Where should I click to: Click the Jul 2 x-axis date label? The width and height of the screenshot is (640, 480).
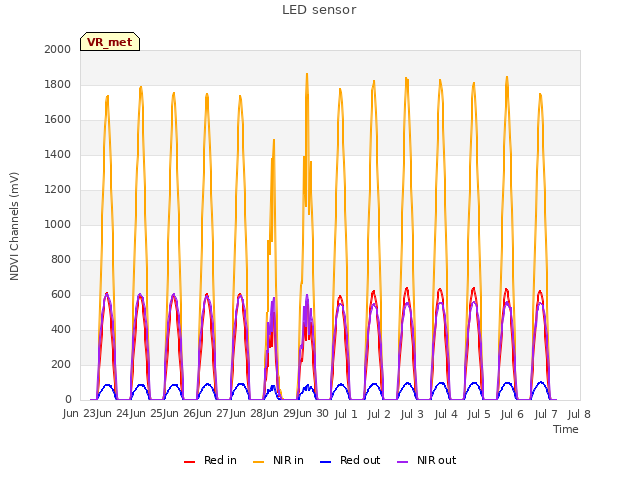click(x=379, y=414)
